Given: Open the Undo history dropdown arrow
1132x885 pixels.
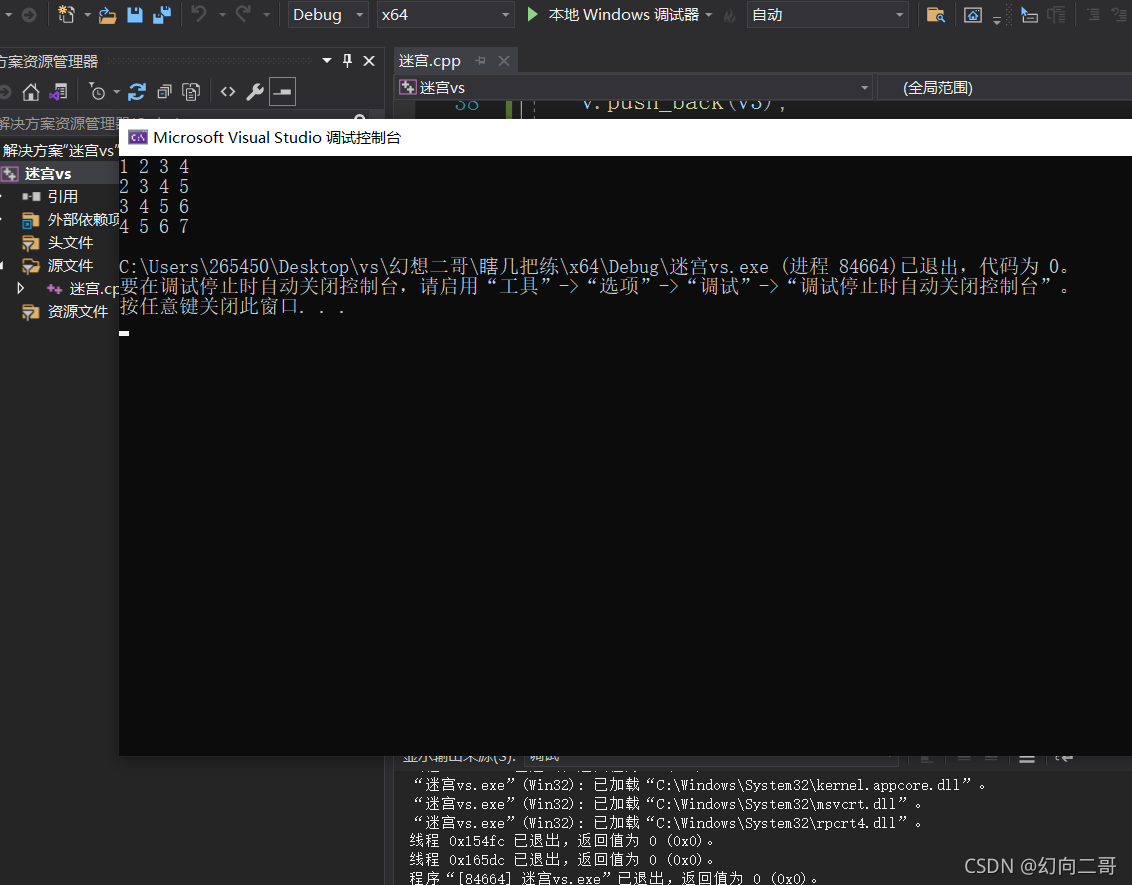Looking at the screenshot, I should 222,14.
